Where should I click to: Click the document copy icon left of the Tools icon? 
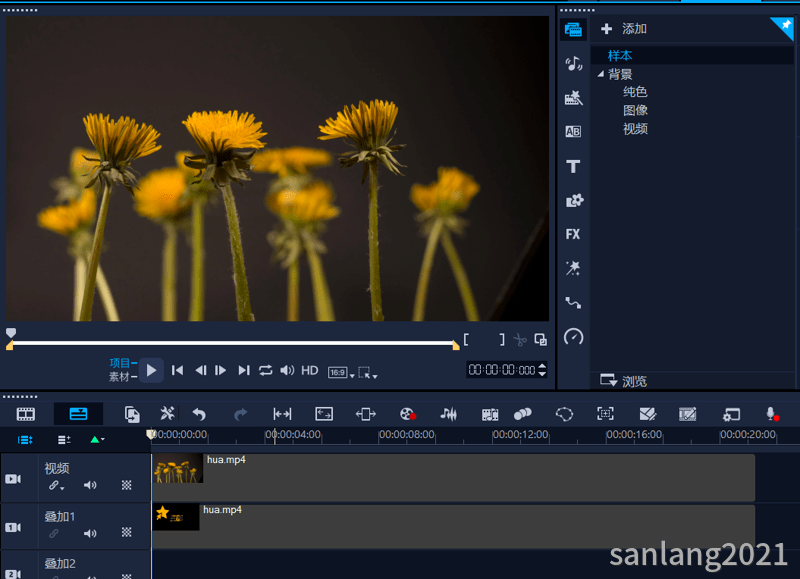click(132, 414)
